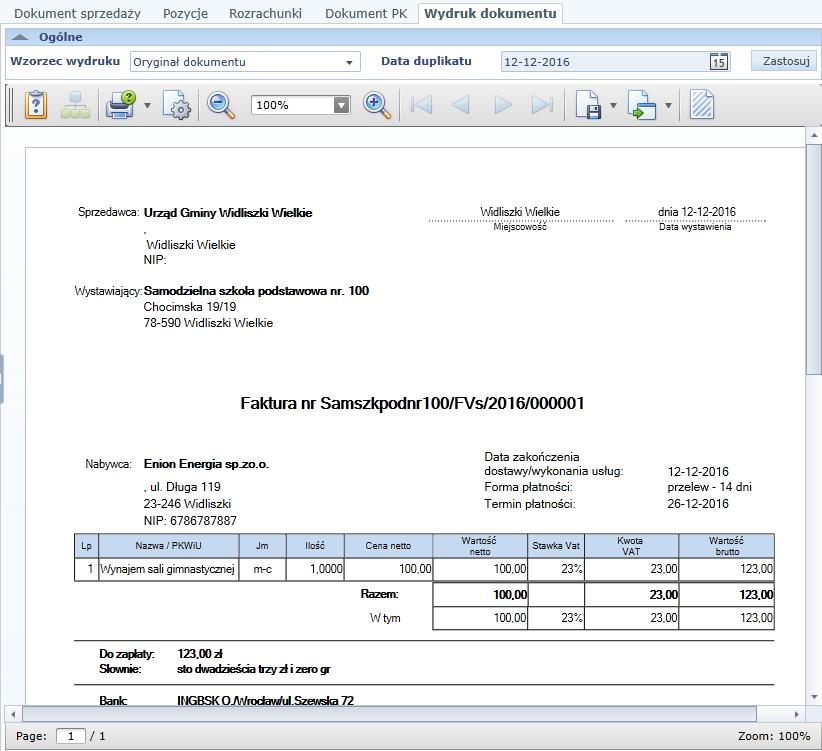Screen dimensions: 822x751
Task: Go to the next page arrow
Action: pyautogui.click(x=502, y=105)
